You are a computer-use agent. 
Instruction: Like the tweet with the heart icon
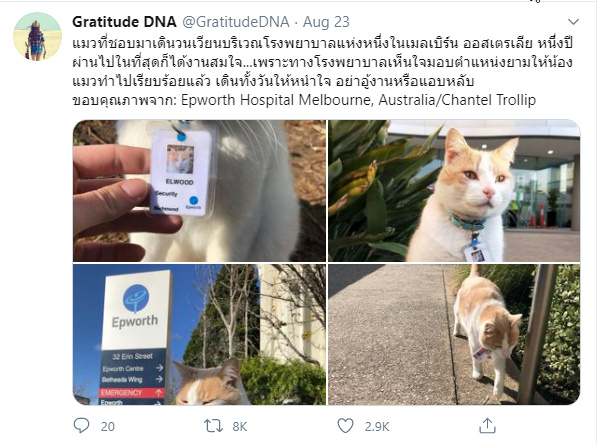pyautogui.click(x=345, y=426)
